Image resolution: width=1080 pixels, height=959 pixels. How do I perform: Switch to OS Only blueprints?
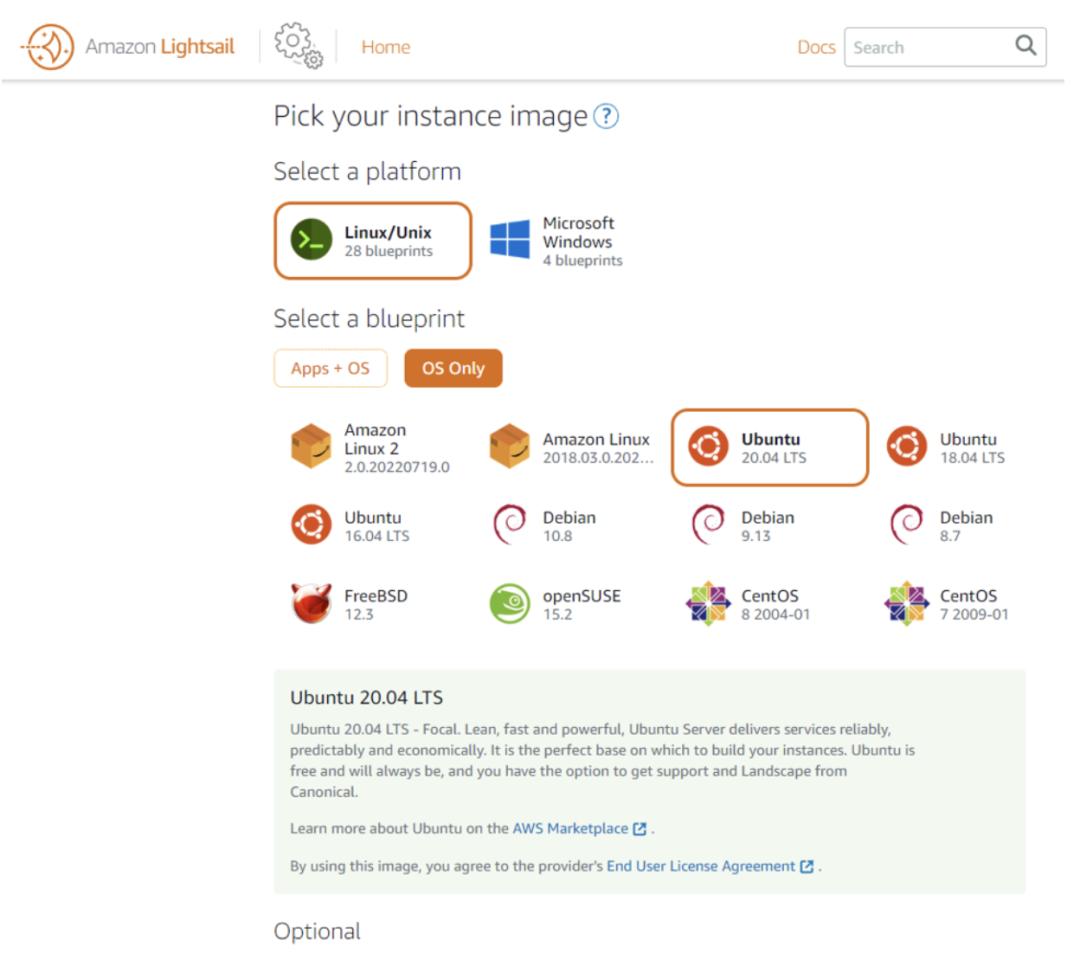(453, 369)
